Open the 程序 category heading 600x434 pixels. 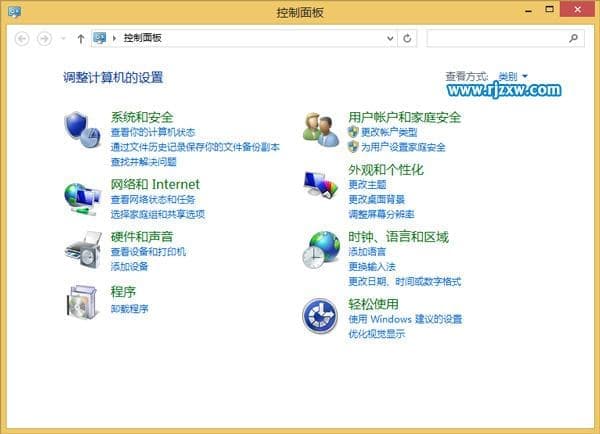point(123,292)
